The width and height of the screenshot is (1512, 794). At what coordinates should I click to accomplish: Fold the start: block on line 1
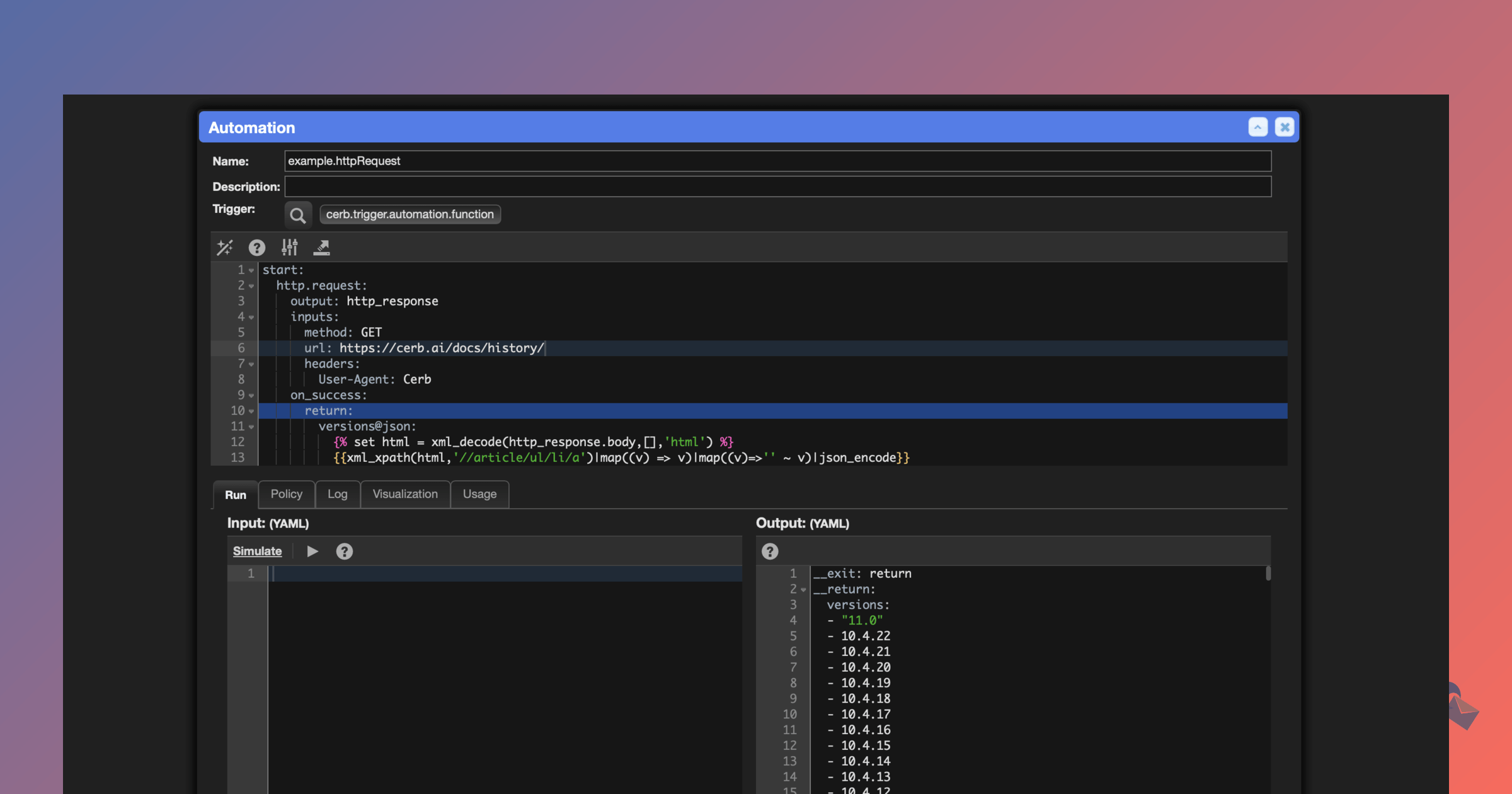pyautogui.click(x=251, y=270)
